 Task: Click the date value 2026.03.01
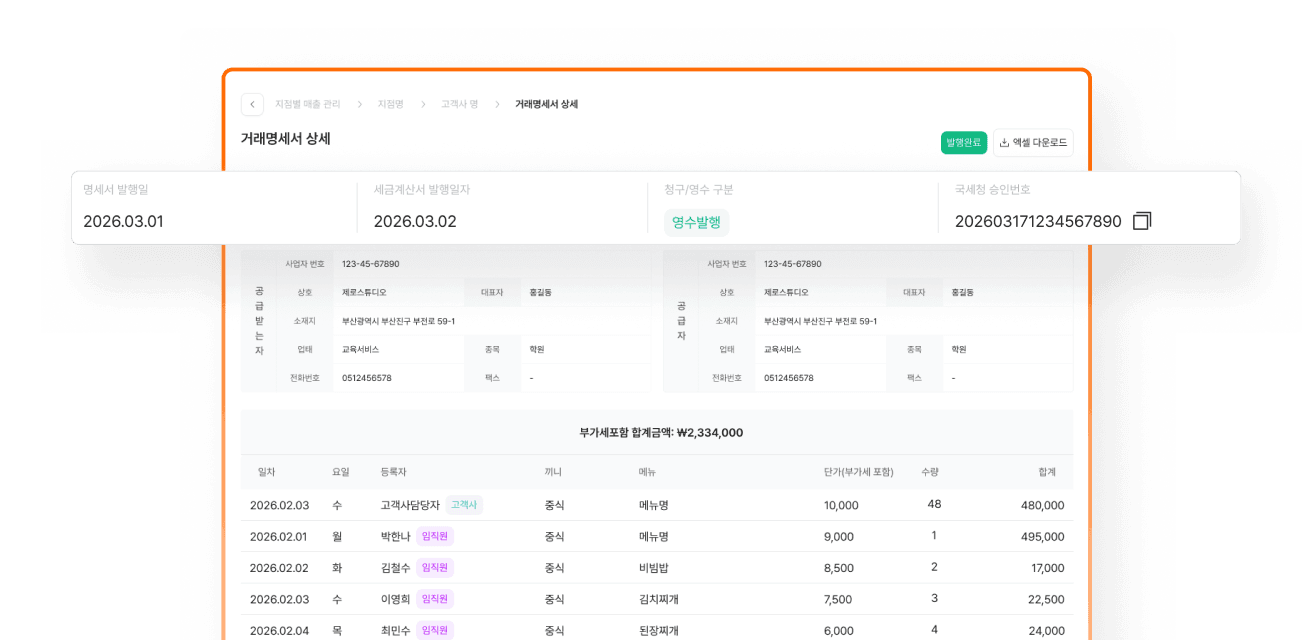pyautogui.click(x=123, y=222)
